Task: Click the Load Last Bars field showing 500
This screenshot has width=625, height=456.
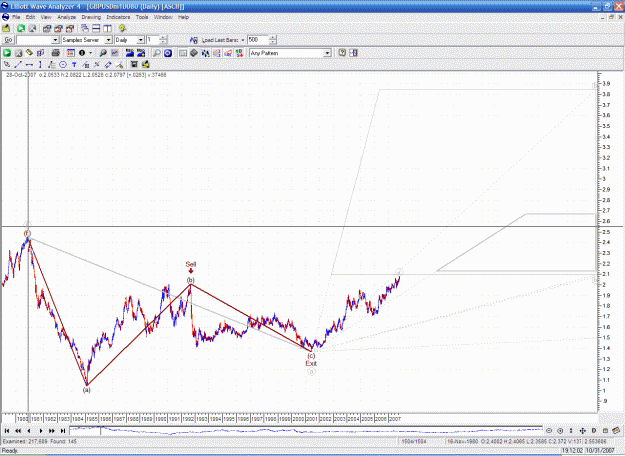Action: click(x=257, y=40)
